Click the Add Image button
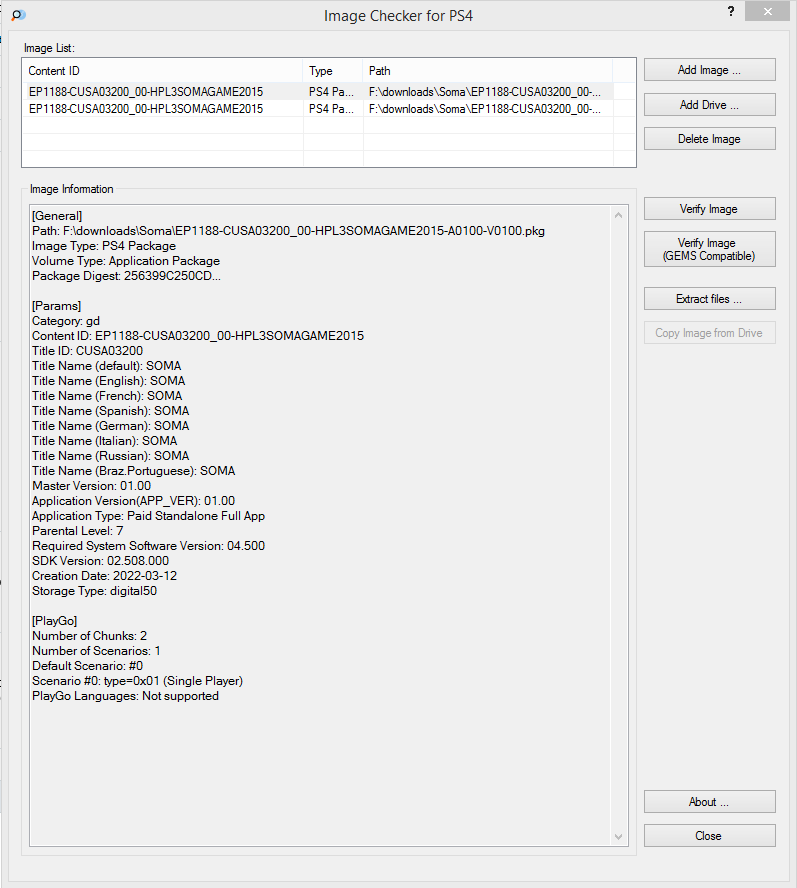Viewport: 797px width, 888px height. coord(709,70)
